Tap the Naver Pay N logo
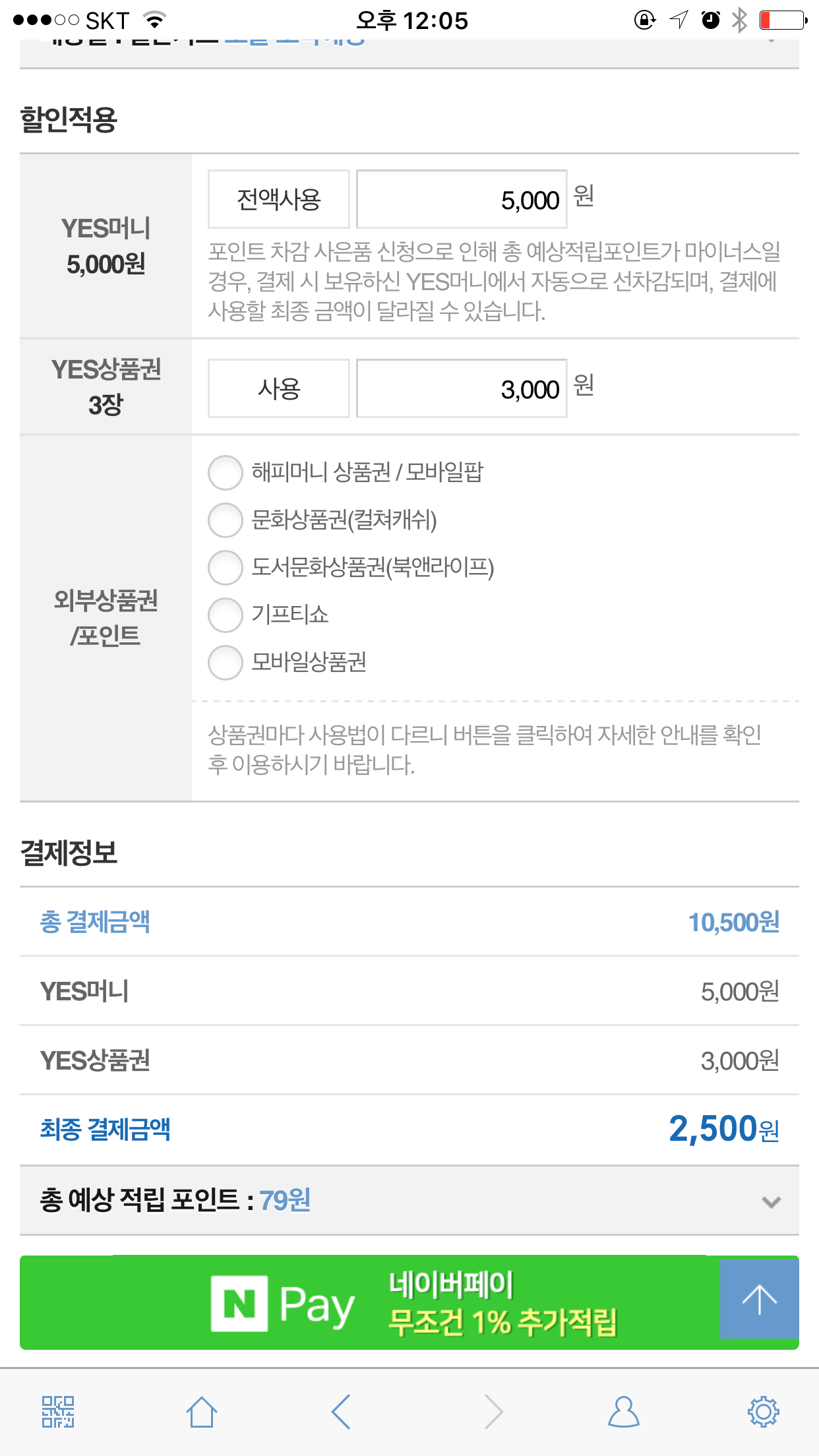Image resolution: width=819 pixels, height=1456 pixels. [x=239, y=1304]
